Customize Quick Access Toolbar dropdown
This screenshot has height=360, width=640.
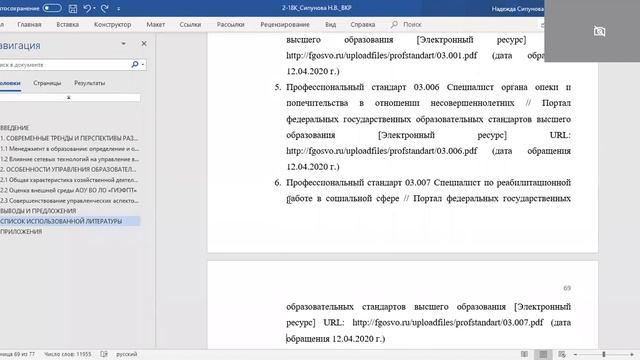(x=118, y=9)
